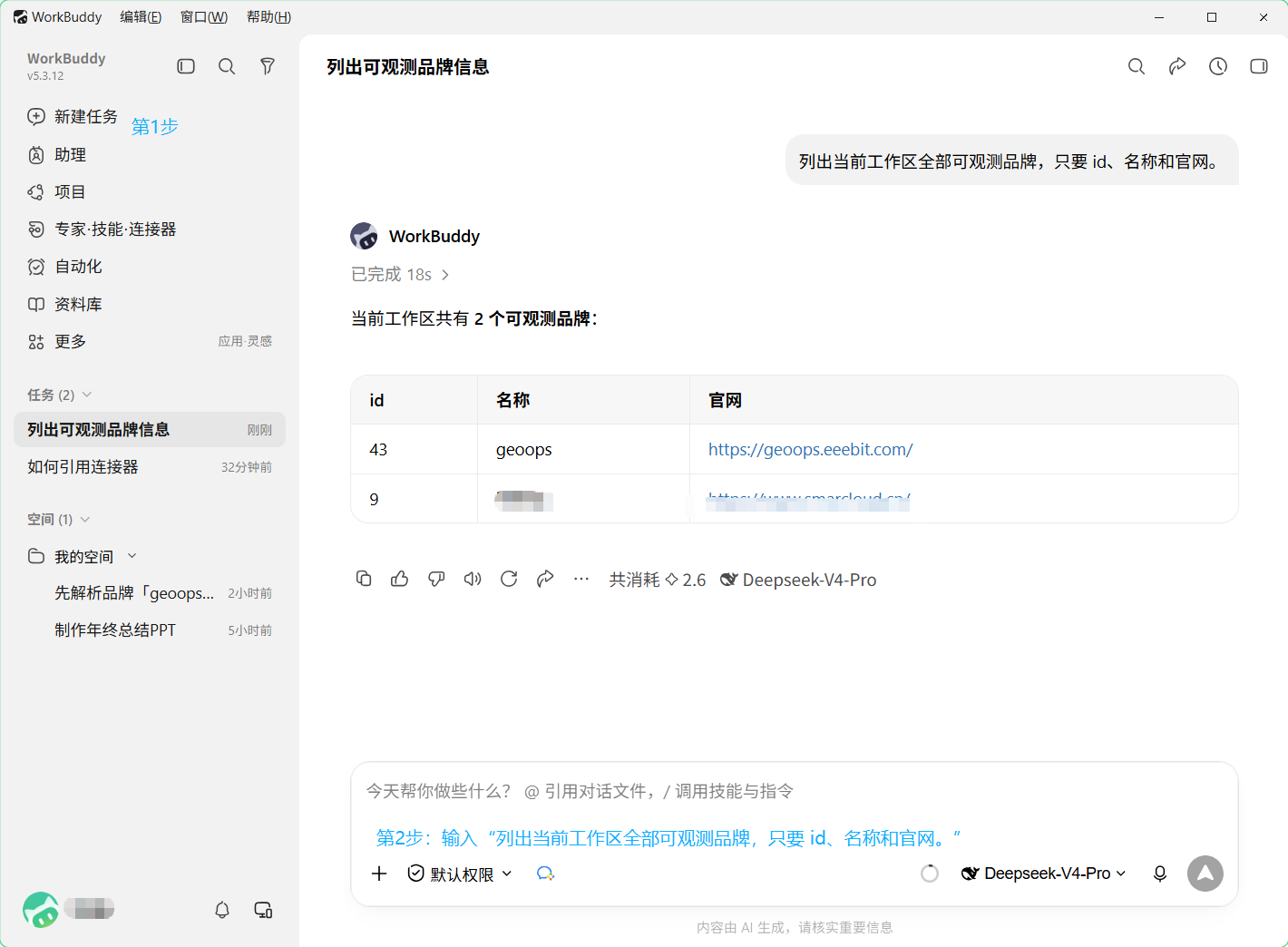Collapse the 任务 (2) section
Screen dimensions: 1288x947
pyautogui.click(x=87, y=395)
